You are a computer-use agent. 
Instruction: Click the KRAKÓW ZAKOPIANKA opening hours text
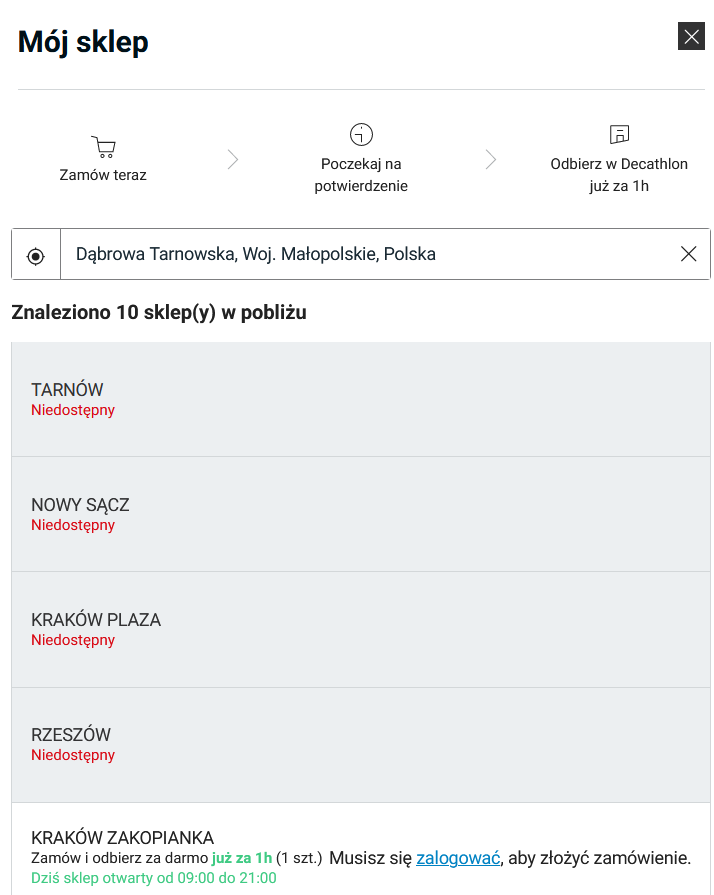coord(154,878)
